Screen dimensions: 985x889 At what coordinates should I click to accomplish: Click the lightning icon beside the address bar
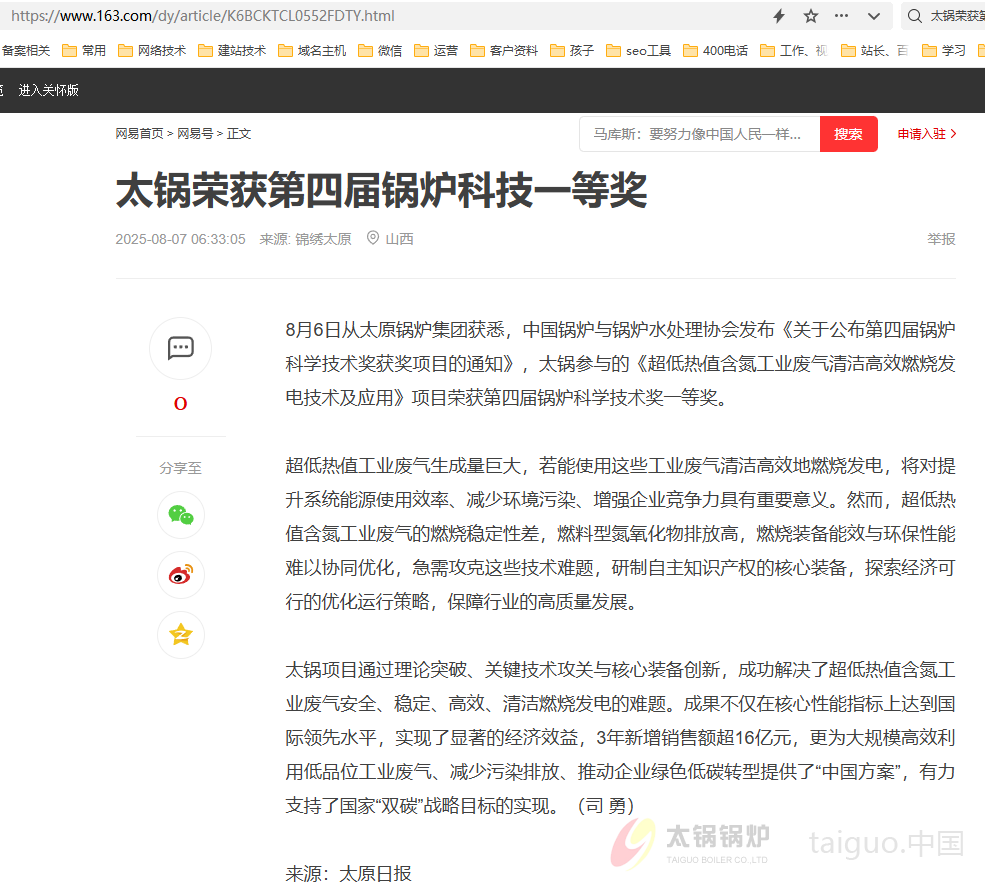point(776,16)
